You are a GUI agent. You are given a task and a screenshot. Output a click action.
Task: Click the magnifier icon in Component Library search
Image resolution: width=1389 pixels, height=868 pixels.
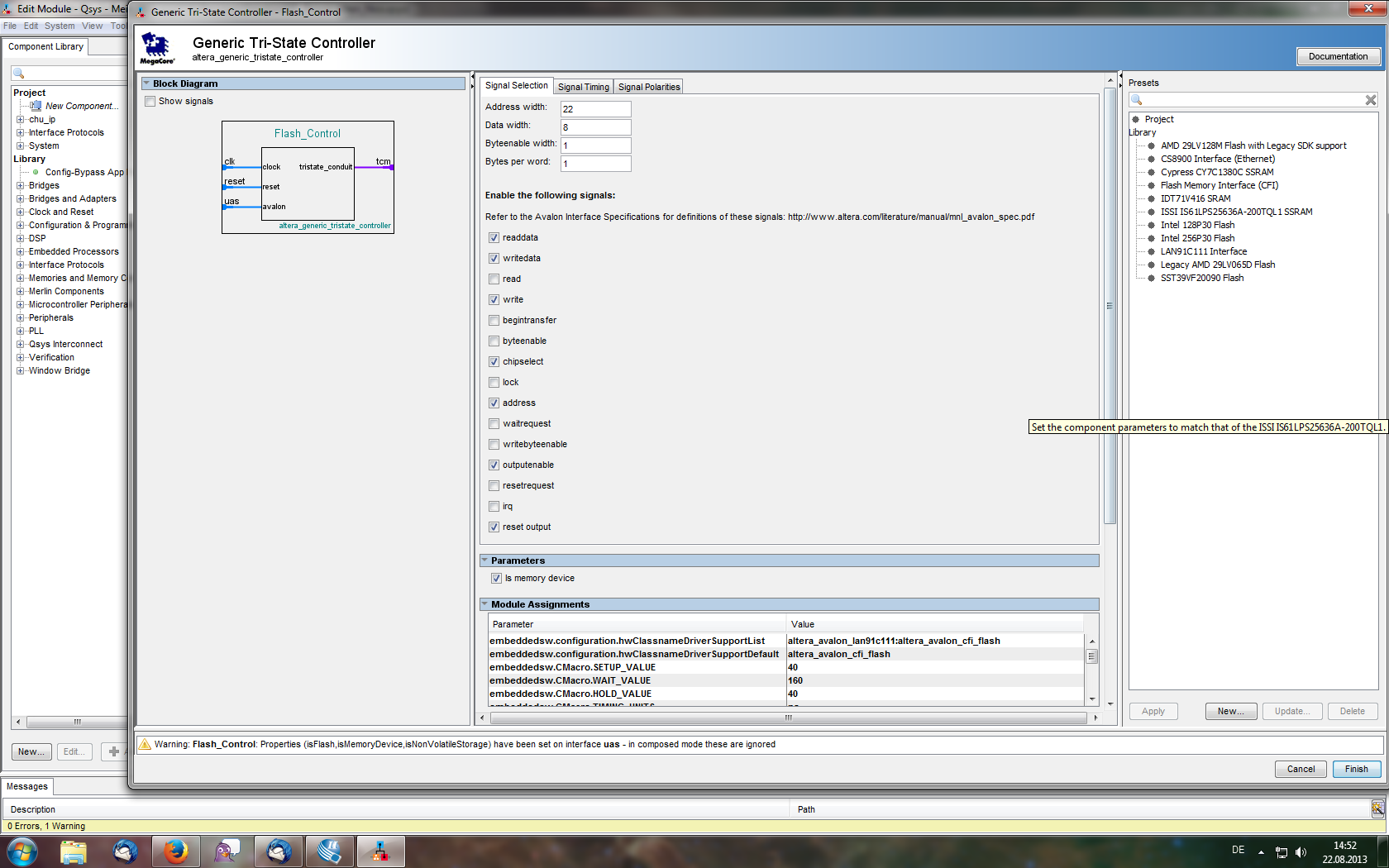(x=19, y=74)
